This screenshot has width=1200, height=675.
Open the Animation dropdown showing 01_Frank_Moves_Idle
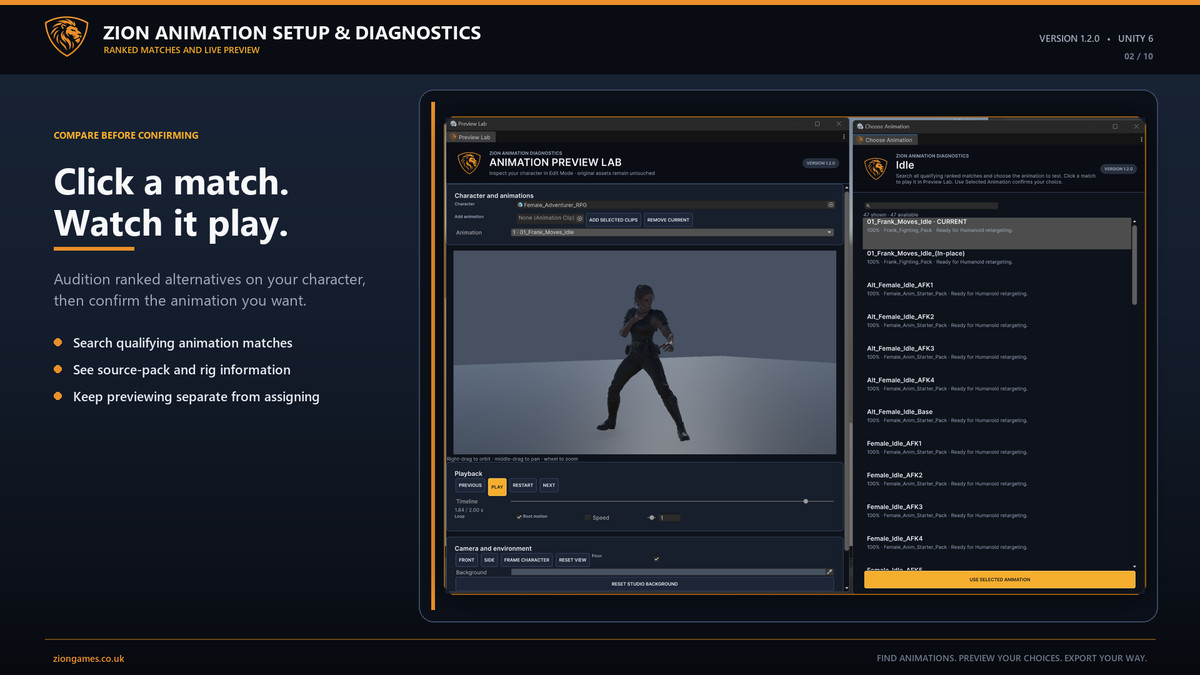tap(672, 232)
